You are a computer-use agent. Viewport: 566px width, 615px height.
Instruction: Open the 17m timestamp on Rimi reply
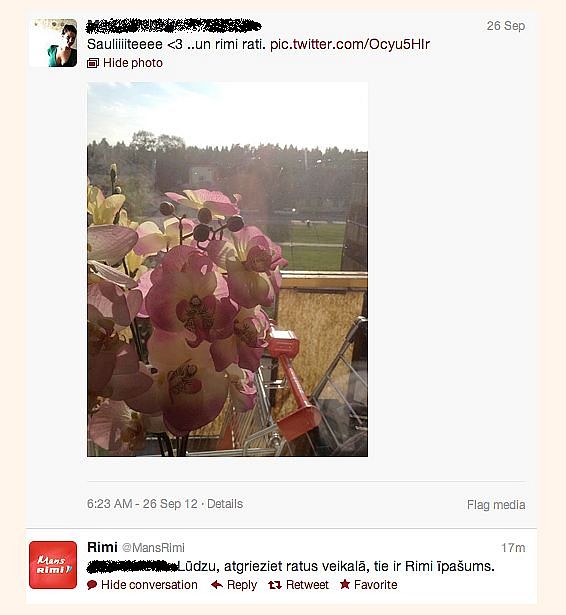(513, 548)
